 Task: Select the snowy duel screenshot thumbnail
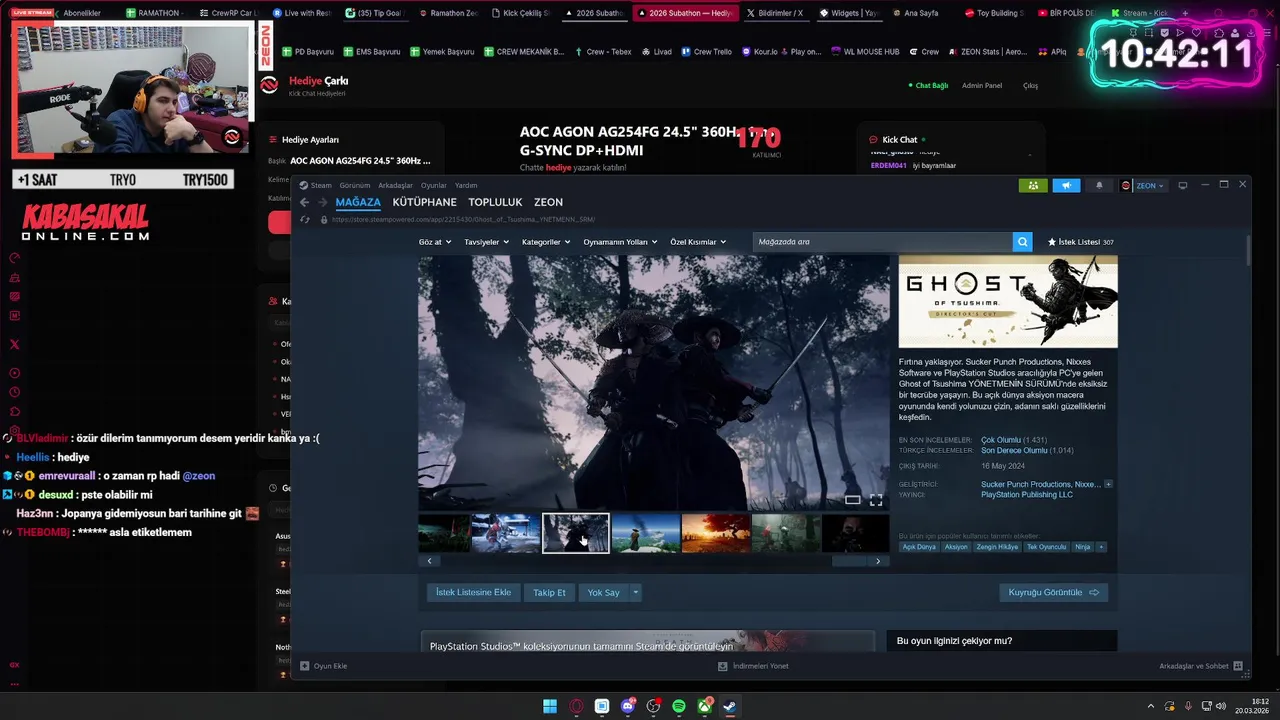(x=506, y=533)
